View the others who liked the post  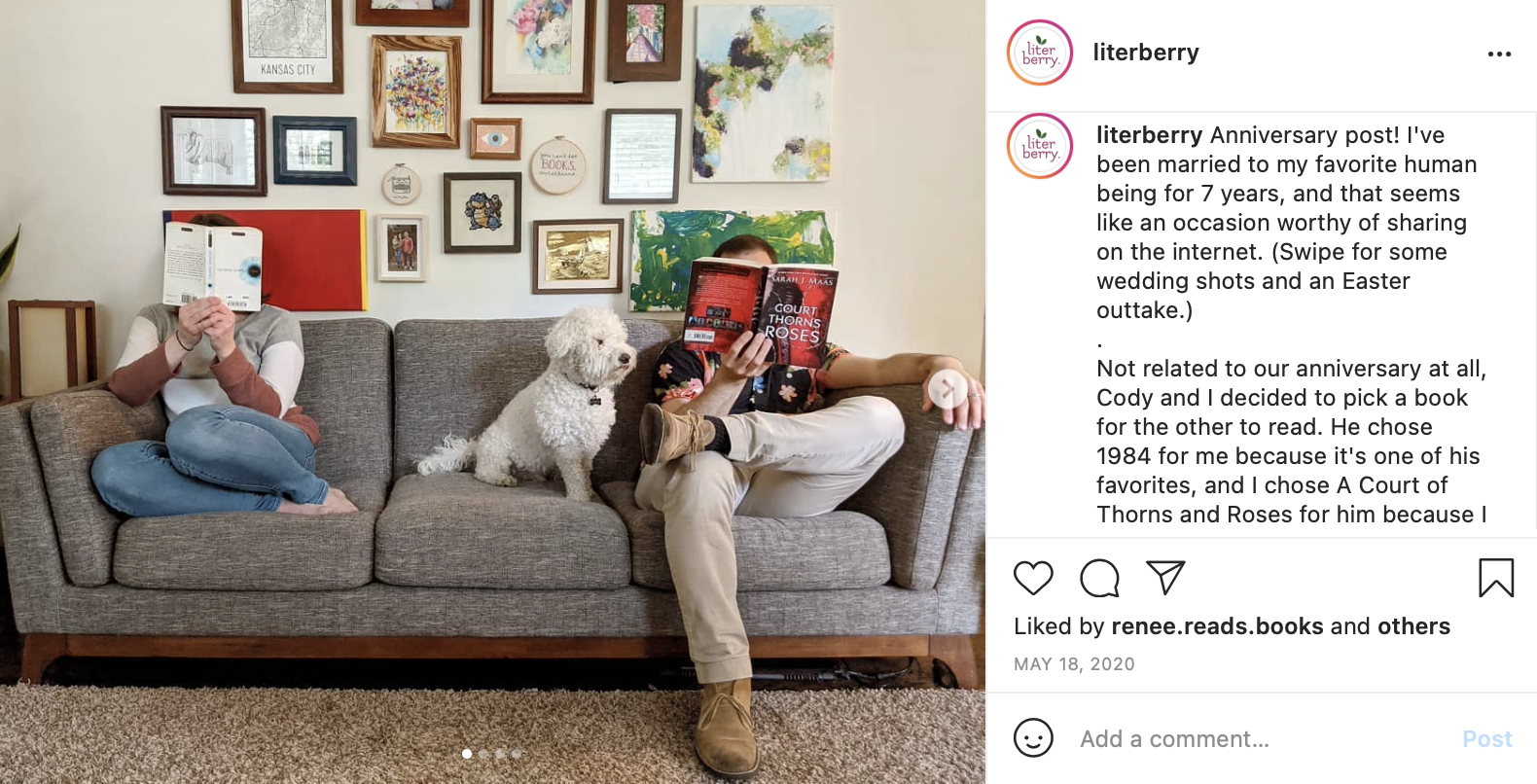click(1413, 626)
